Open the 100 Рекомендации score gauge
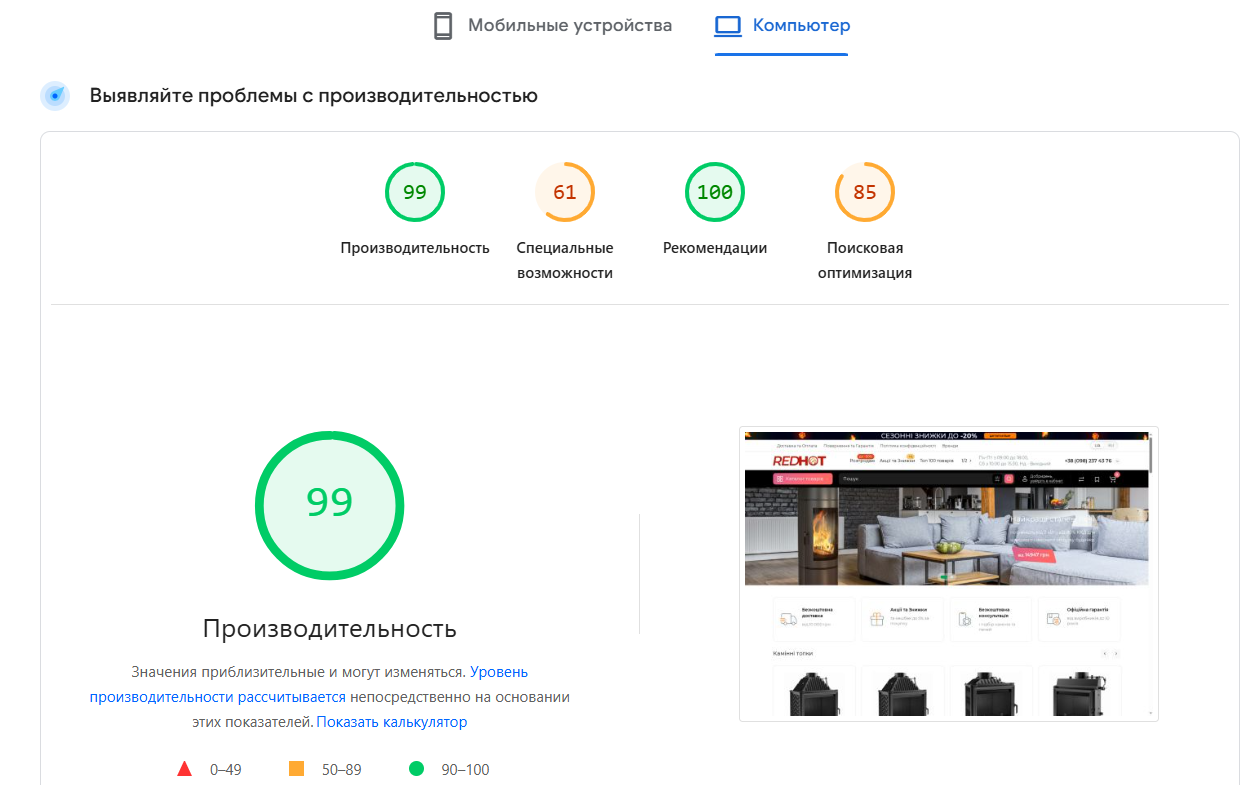This screenshot has height=785, width=1242. point(715,192)
